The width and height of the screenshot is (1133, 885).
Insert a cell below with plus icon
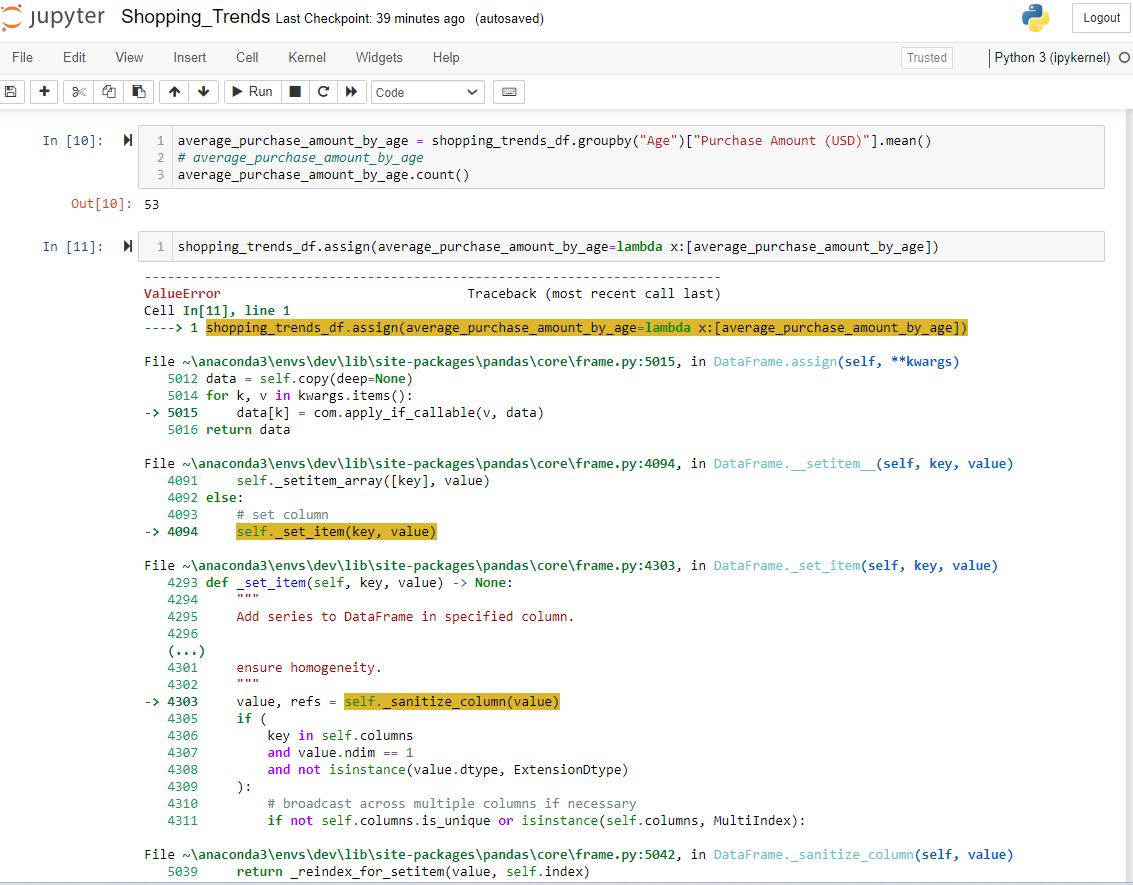tap(44, 92)
